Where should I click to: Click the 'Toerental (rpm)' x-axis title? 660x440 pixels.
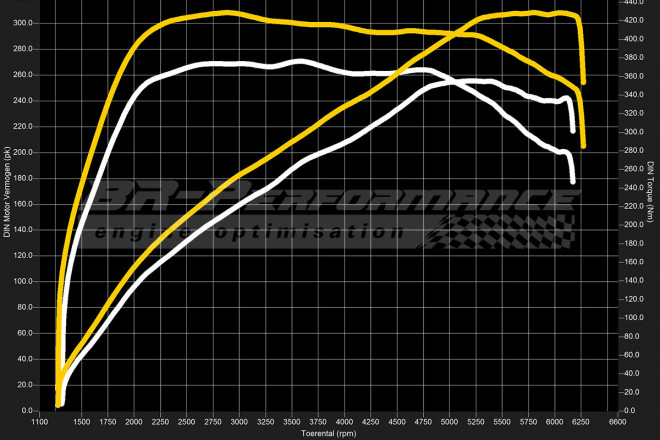click(x=329, y=434)
